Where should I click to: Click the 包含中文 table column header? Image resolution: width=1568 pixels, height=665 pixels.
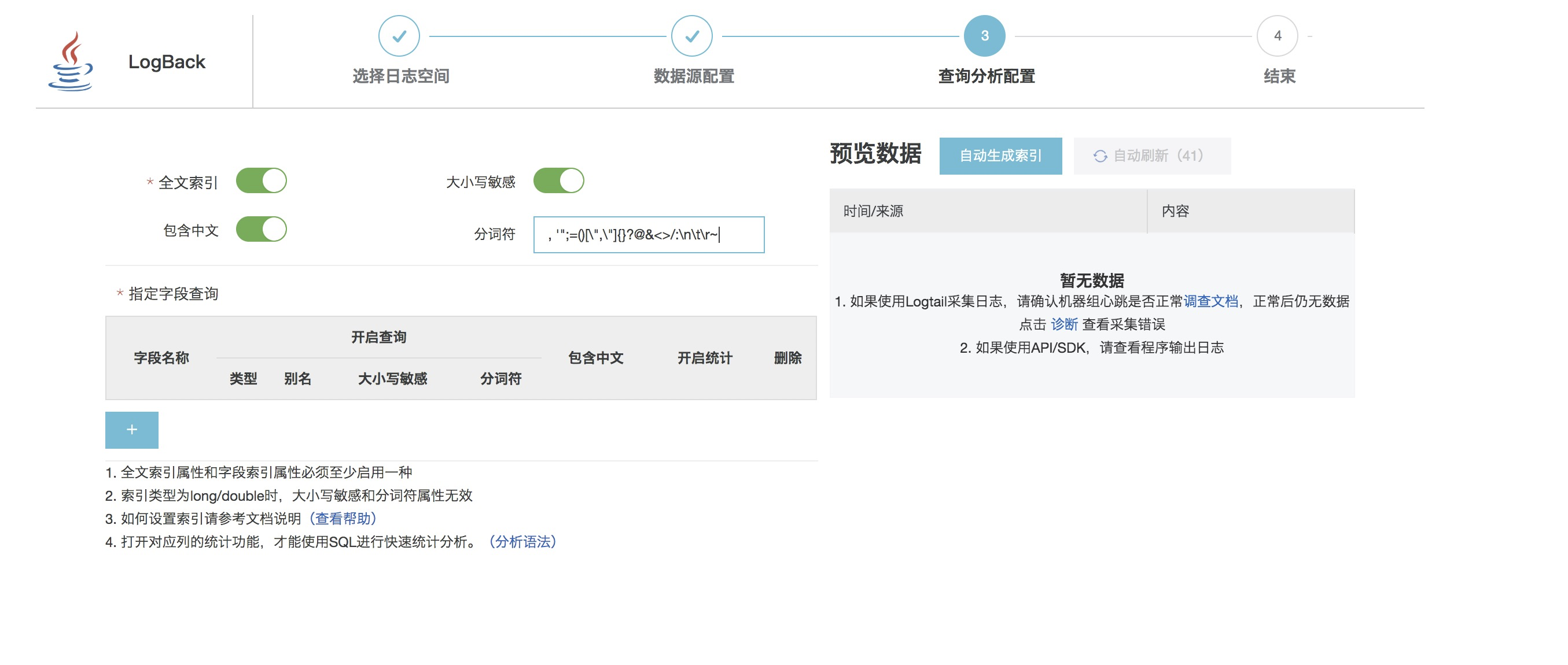coord(595,358)
